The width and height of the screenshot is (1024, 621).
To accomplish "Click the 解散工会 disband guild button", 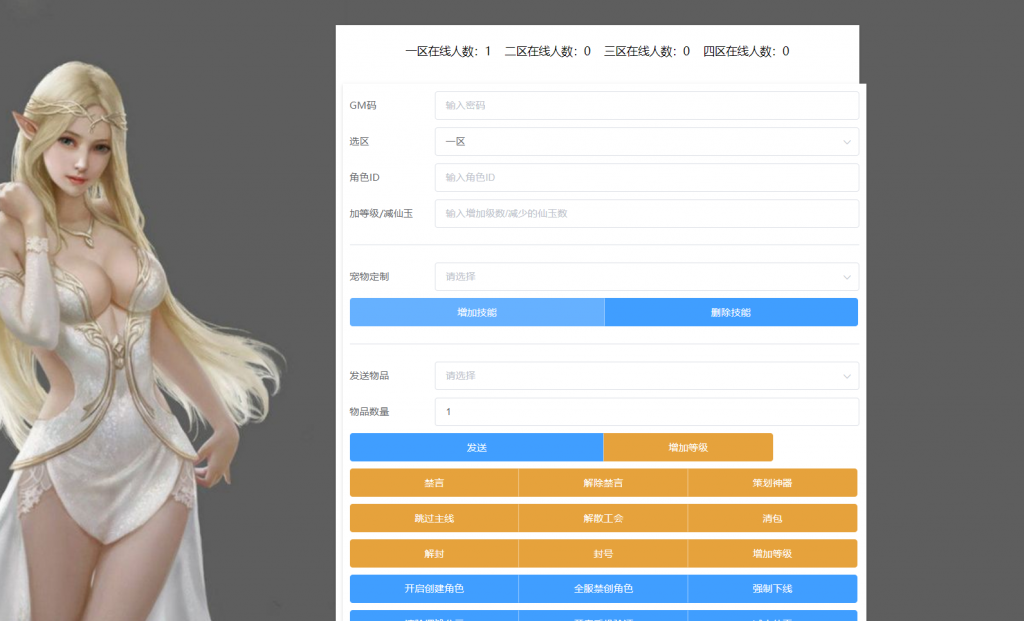I will click(603, 518).
